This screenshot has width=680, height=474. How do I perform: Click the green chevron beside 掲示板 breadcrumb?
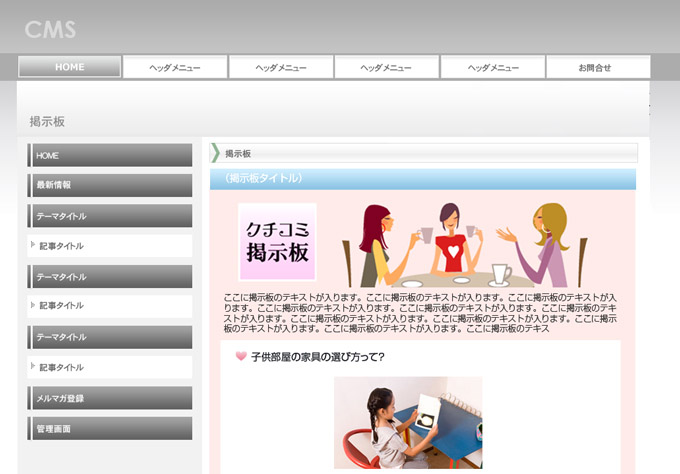[x=215, y=153]
